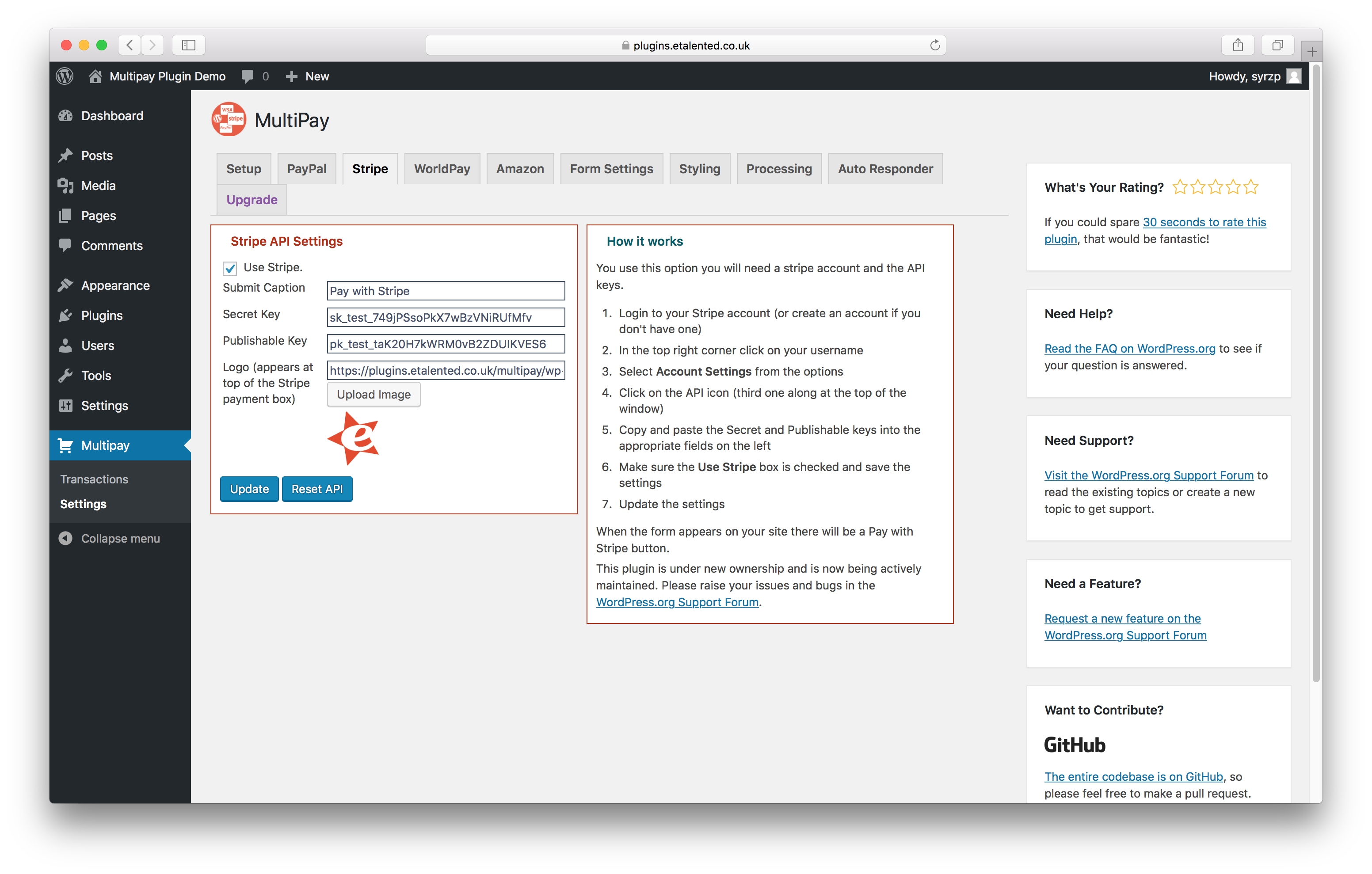The width and height of the screenshot is (1372, 874).
Task: Click the Dashboard gauge icon in sidebar
Action: [66, 116]
